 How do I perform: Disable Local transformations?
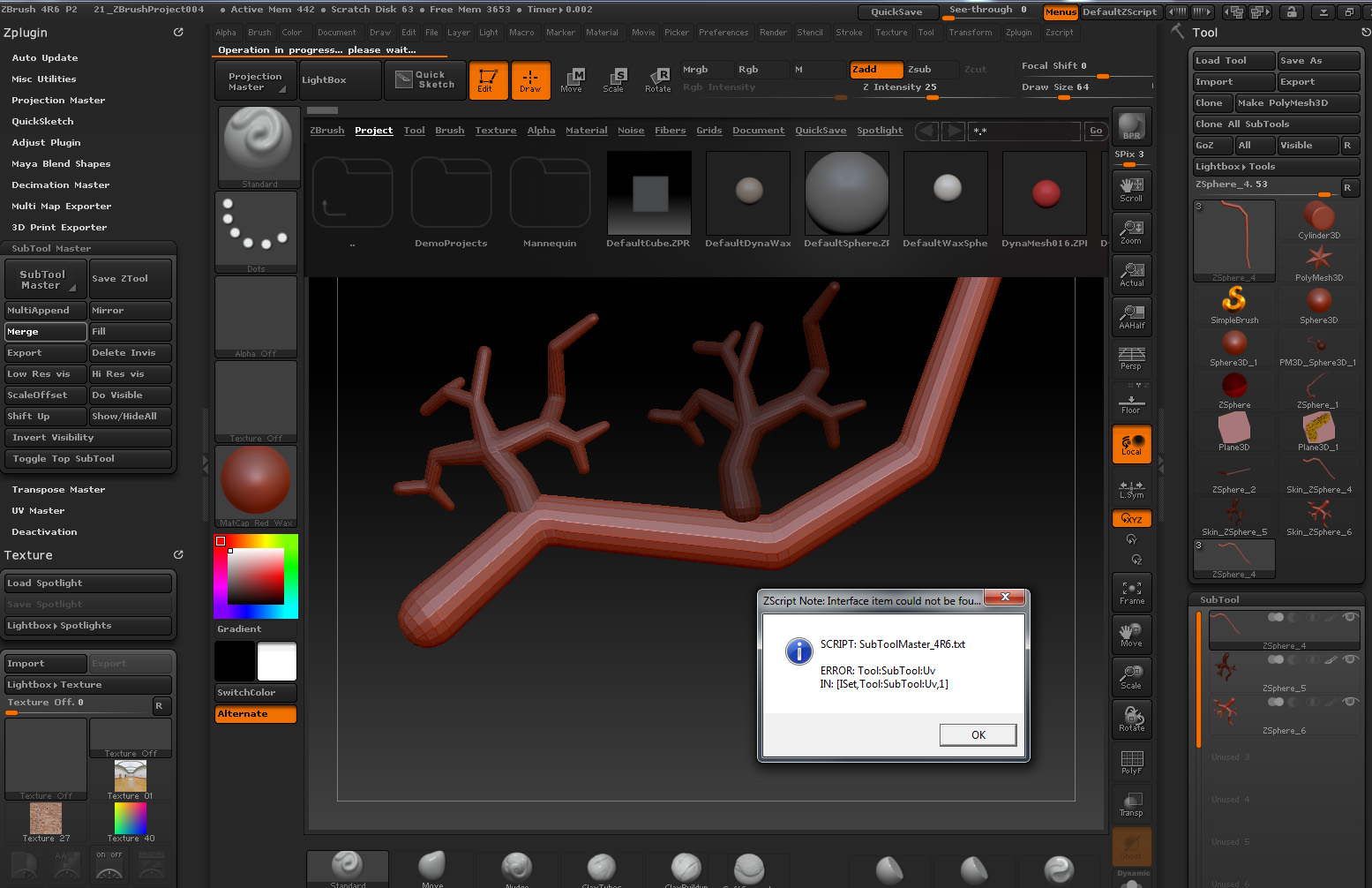(x=1131, y=444)
